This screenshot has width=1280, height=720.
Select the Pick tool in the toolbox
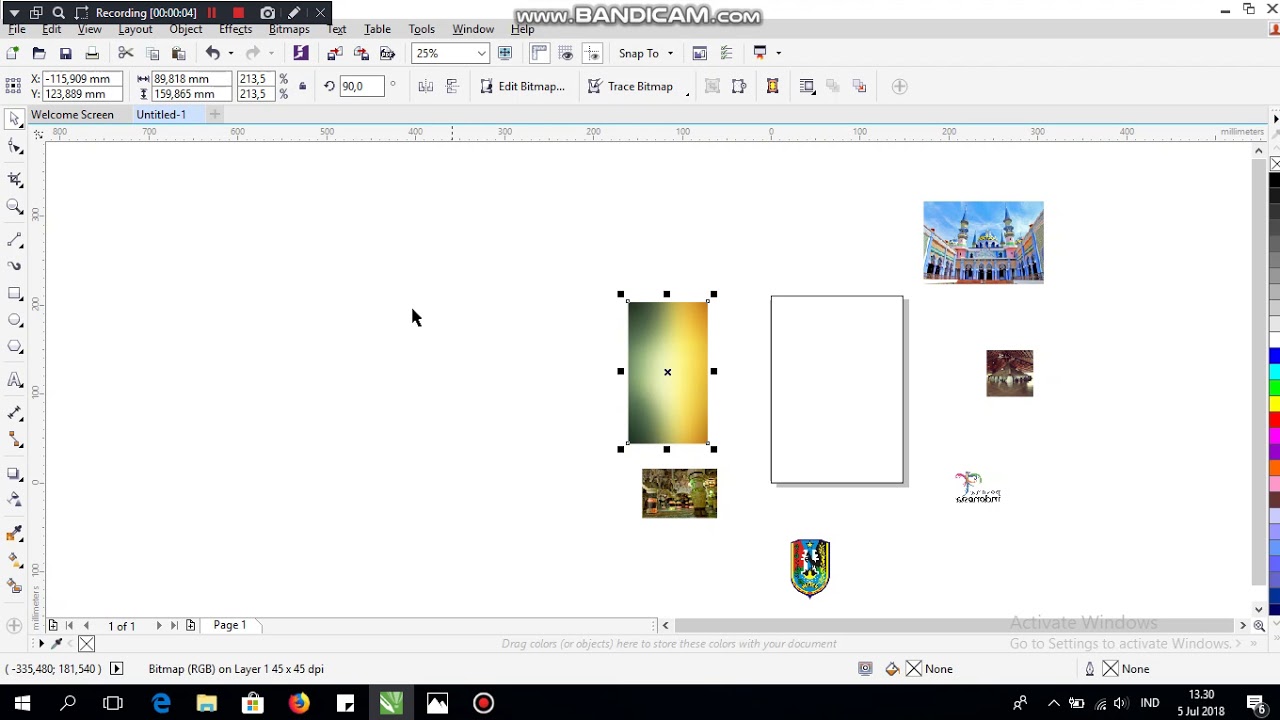14,120
